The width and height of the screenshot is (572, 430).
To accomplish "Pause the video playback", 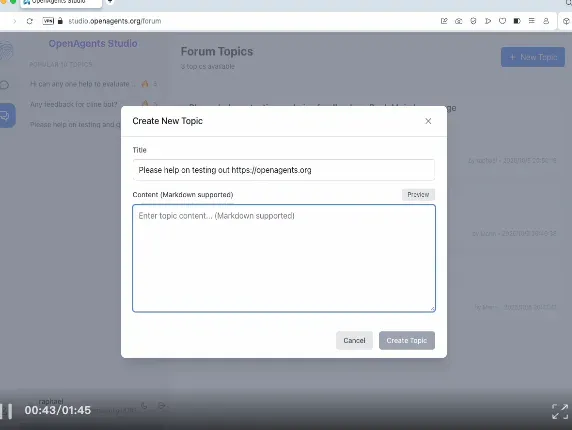I will pos(7,411).
